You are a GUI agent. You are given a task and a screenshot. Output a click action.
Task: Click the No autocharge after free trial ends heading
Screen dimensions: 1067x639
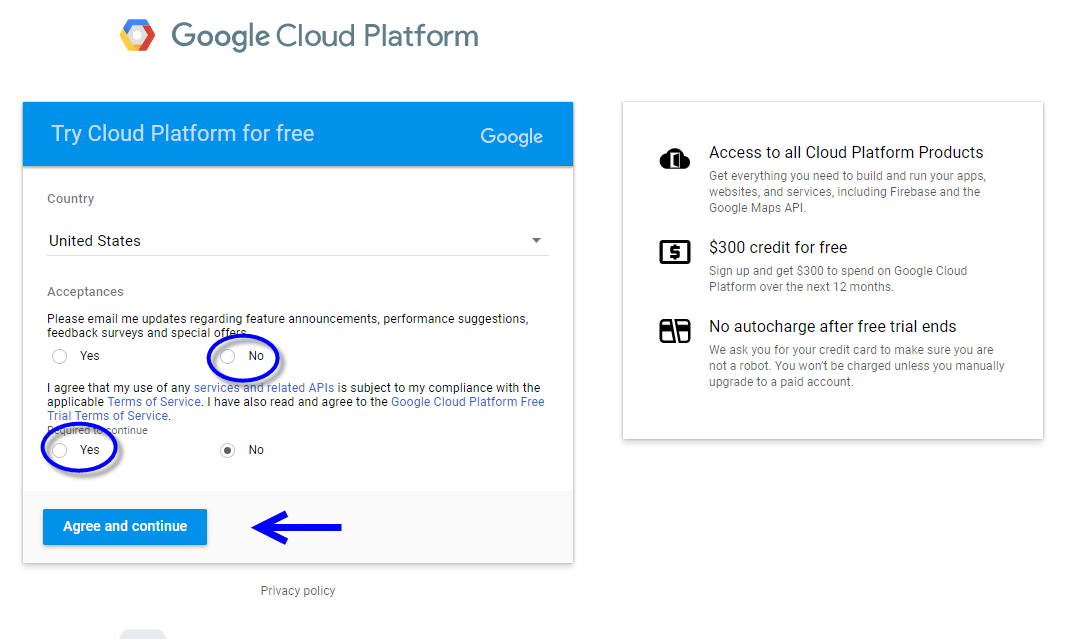click(832, 327)
